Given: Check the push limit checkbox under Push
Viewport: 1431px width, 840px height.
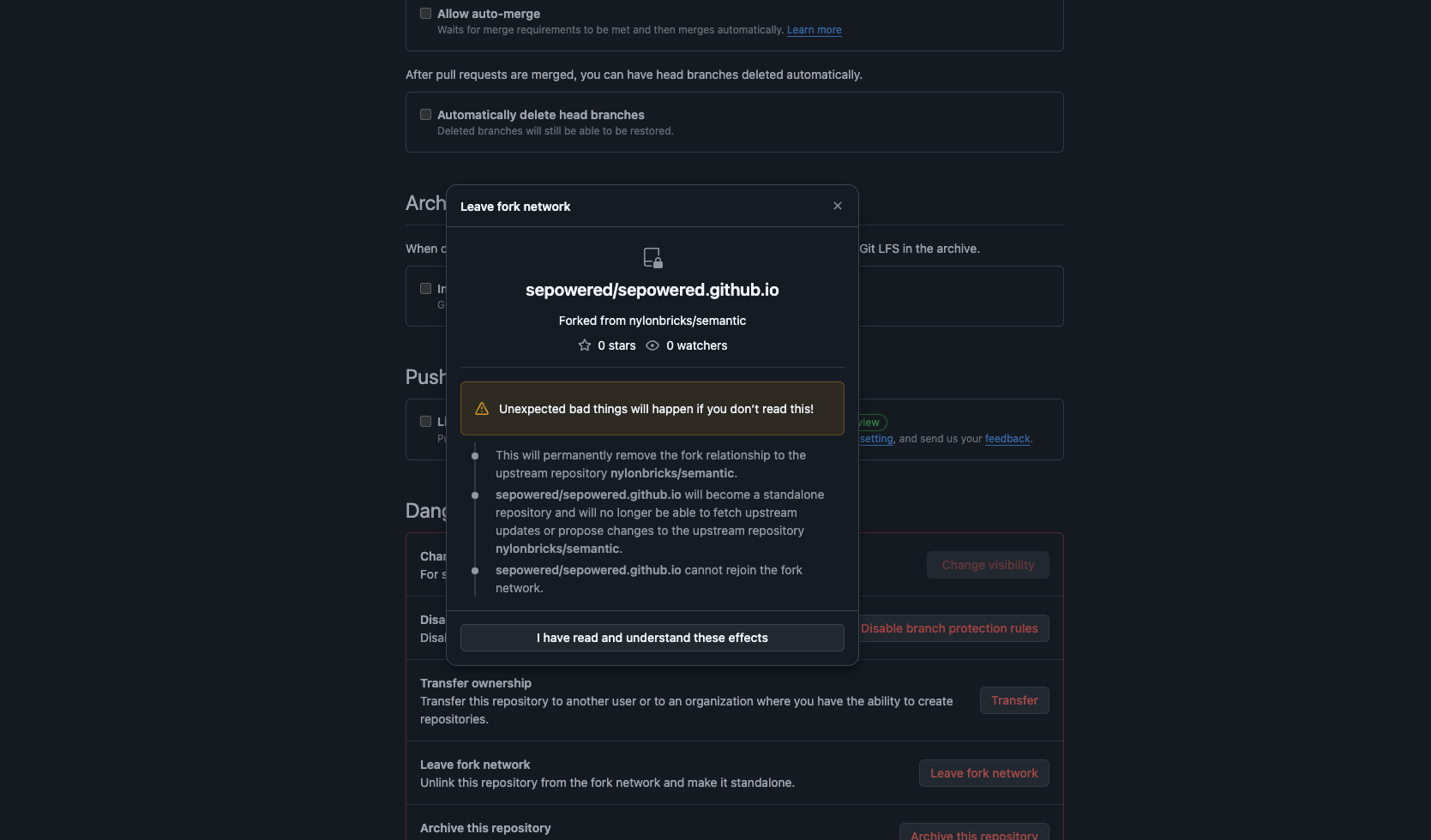Looking at the screenshot, I should [x=425, y=421].
